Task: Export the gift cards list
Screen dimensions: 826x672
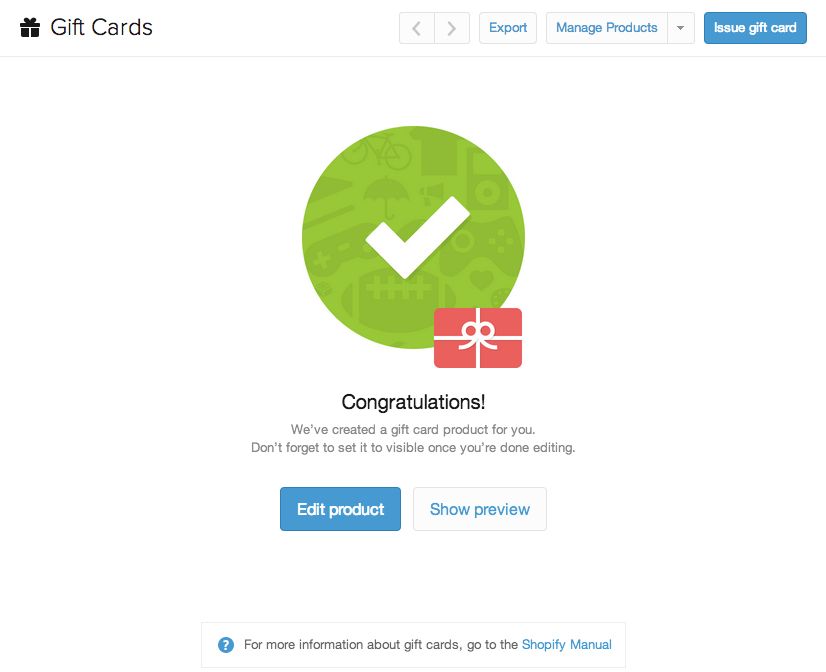Action: (x=508, y=28)
